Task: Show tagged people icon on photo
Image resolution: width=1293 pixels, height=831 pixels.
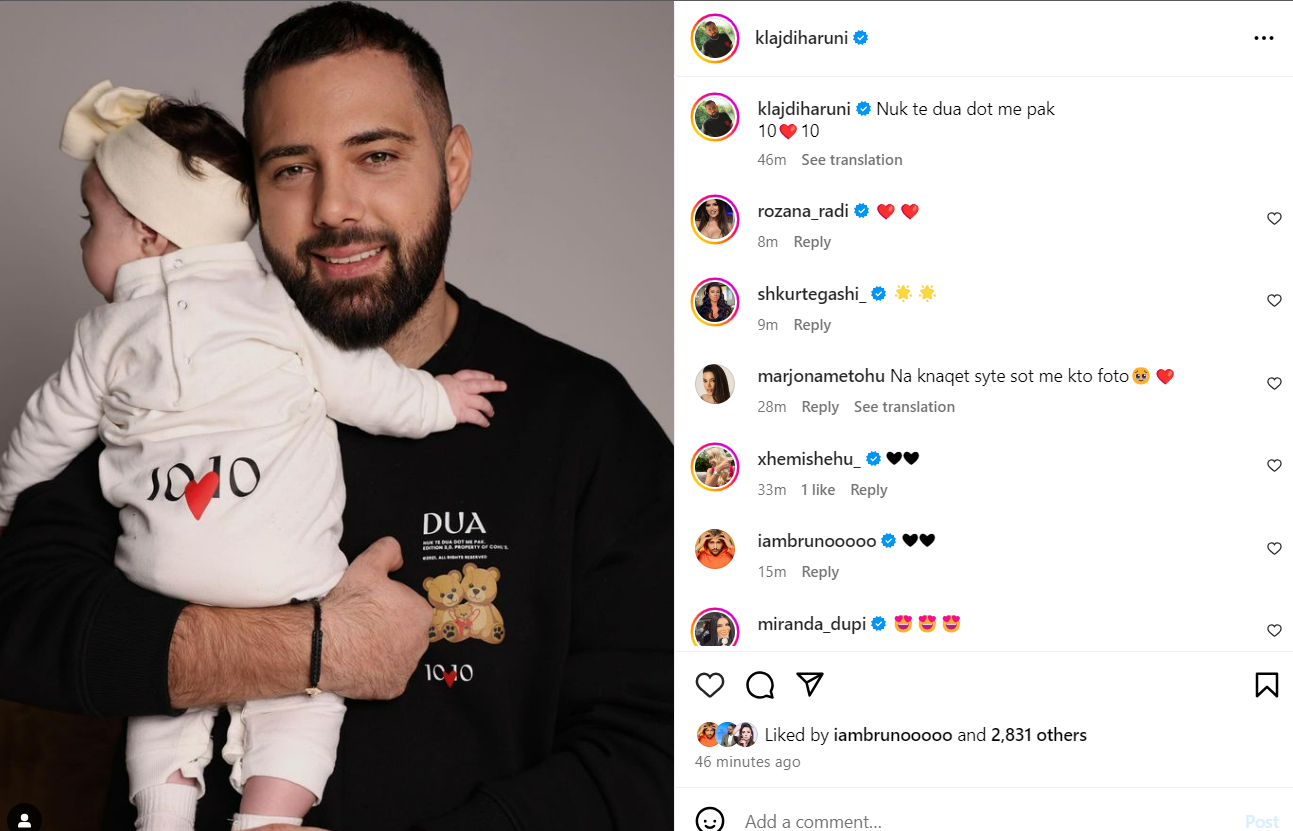Action: tap(25, 819)
